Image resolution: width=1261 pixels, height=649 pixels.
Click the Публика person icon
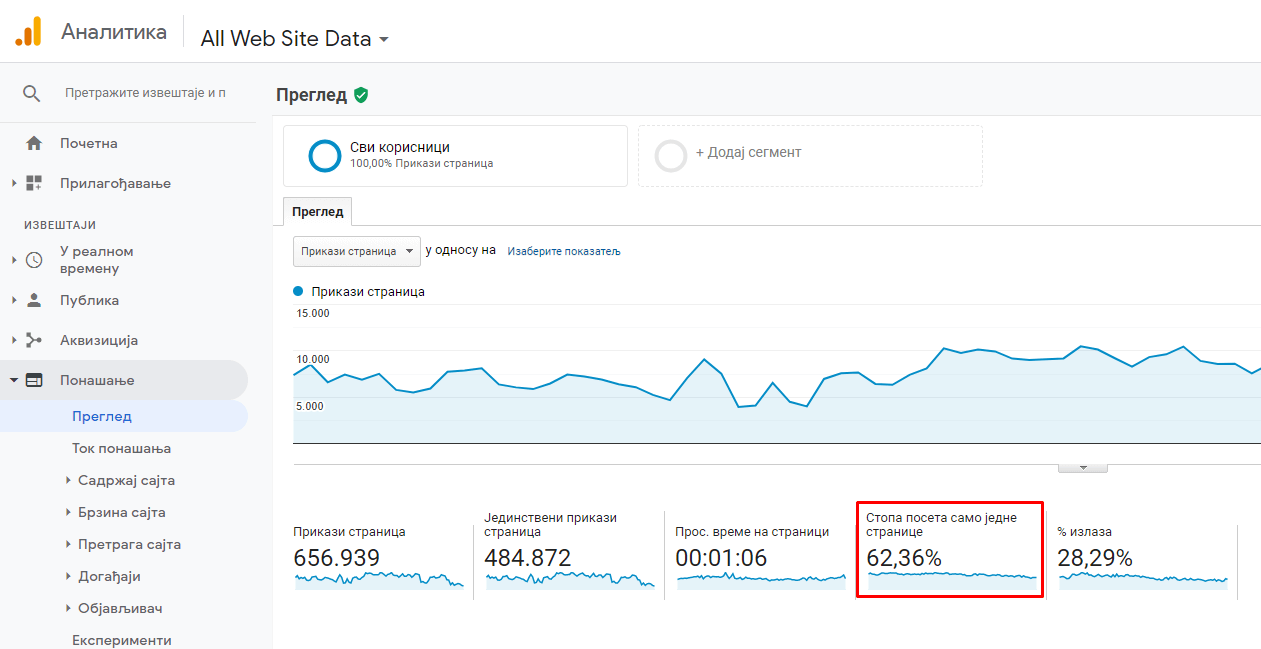pyautogui.click(x=34, y=300)
